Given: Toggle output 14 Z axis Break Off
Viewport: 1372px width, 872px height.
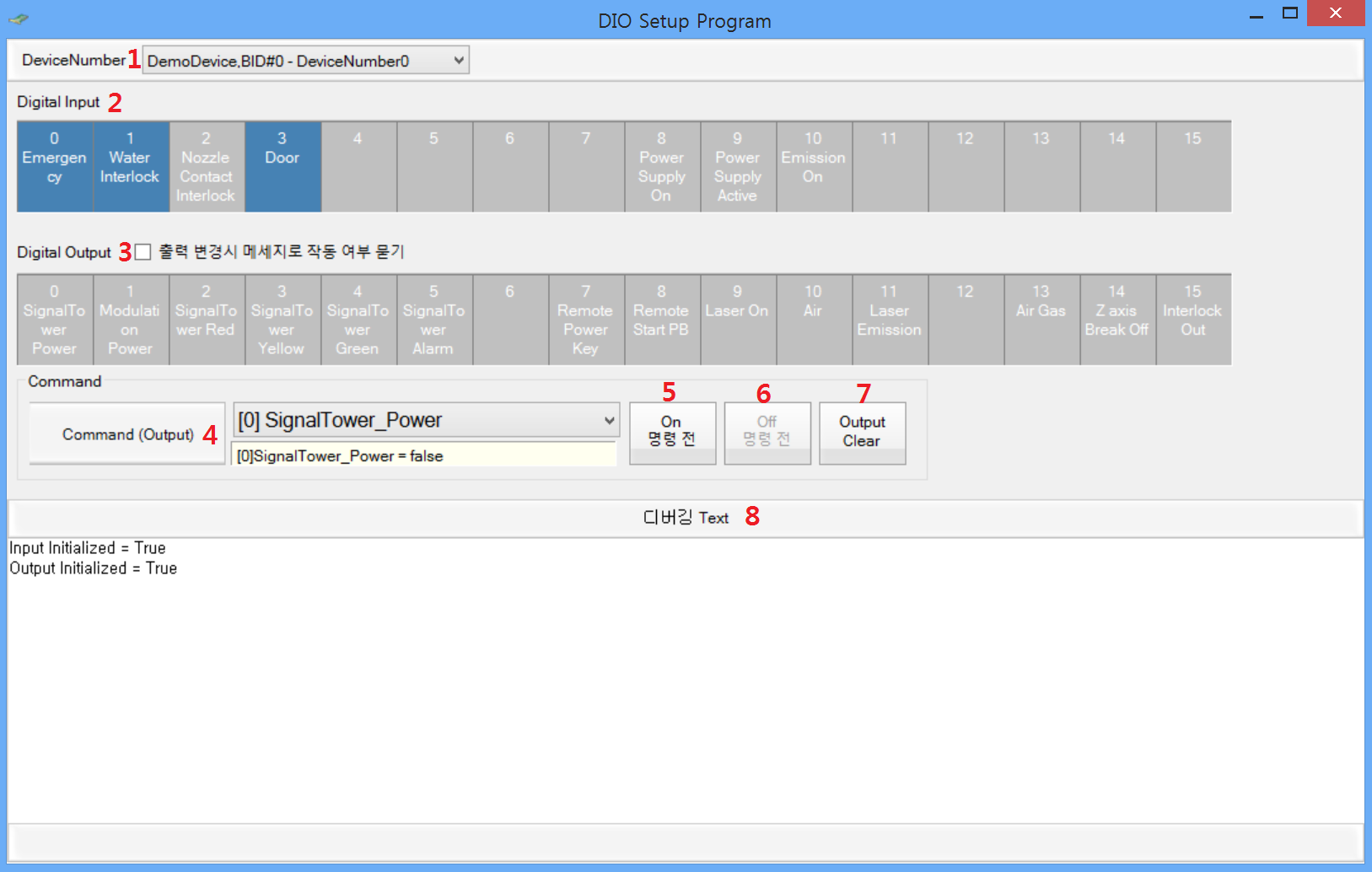Looking at the screenshot, I should coord(1117,320).
